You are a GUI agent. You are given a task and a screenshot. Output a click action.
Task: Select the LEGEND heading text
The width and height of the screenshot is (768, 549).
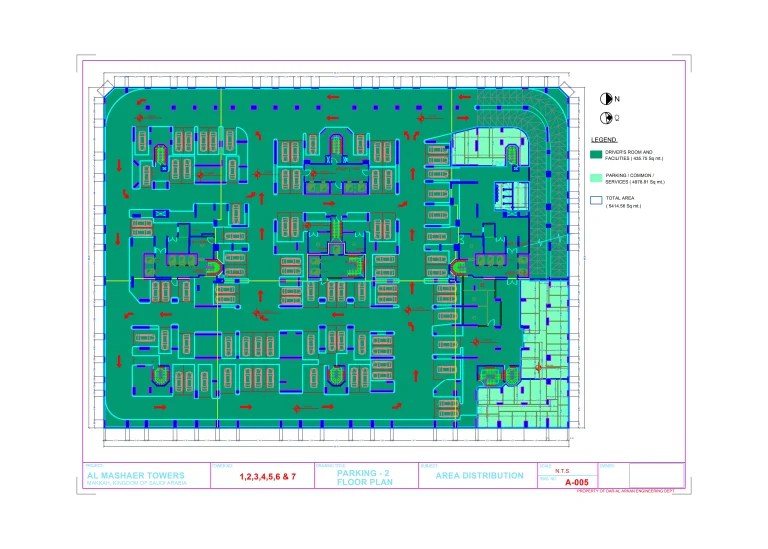[x=604, y=139]
